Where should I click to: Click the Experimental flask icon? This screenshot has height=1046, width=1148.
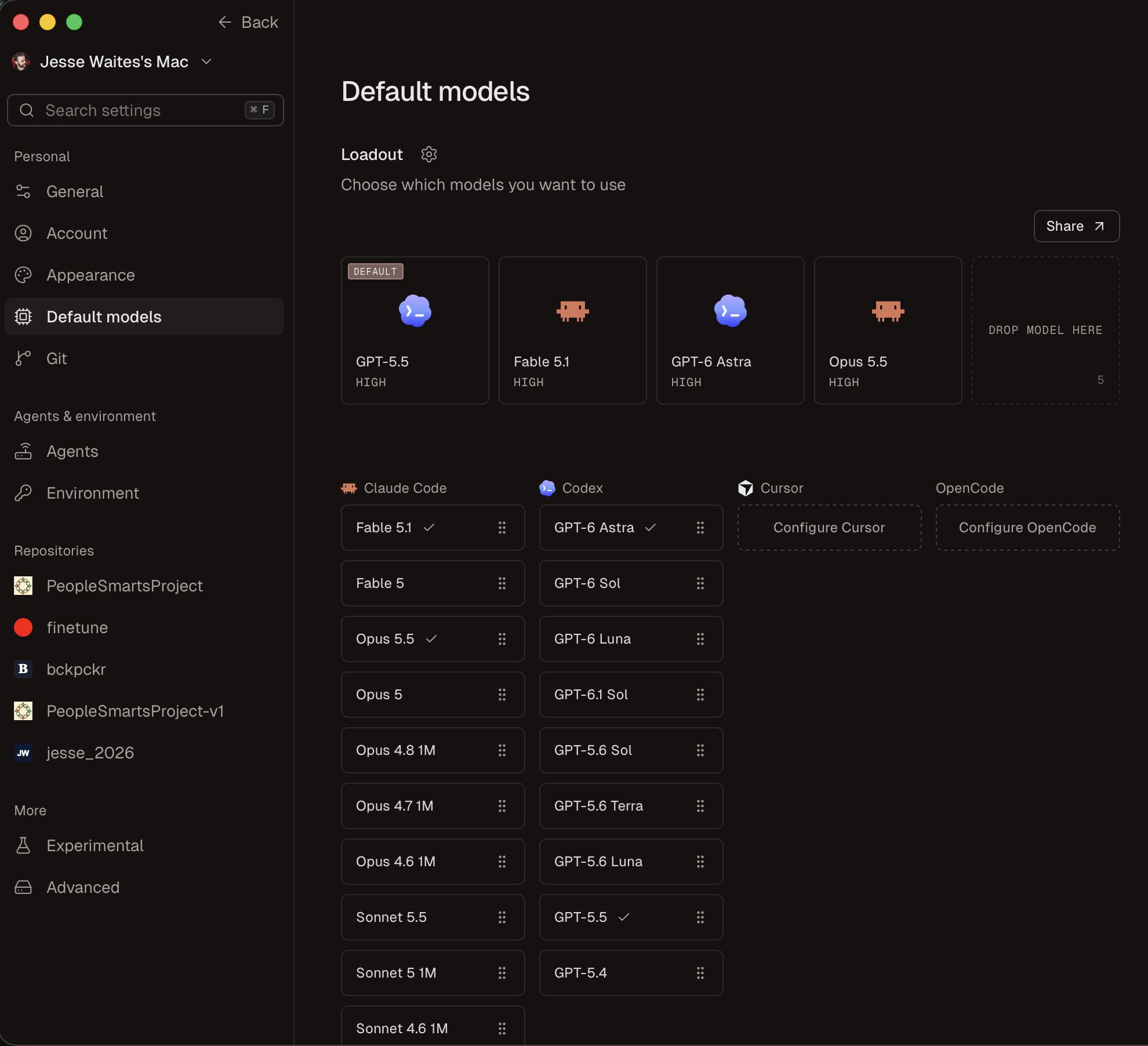tap(23, 845)
